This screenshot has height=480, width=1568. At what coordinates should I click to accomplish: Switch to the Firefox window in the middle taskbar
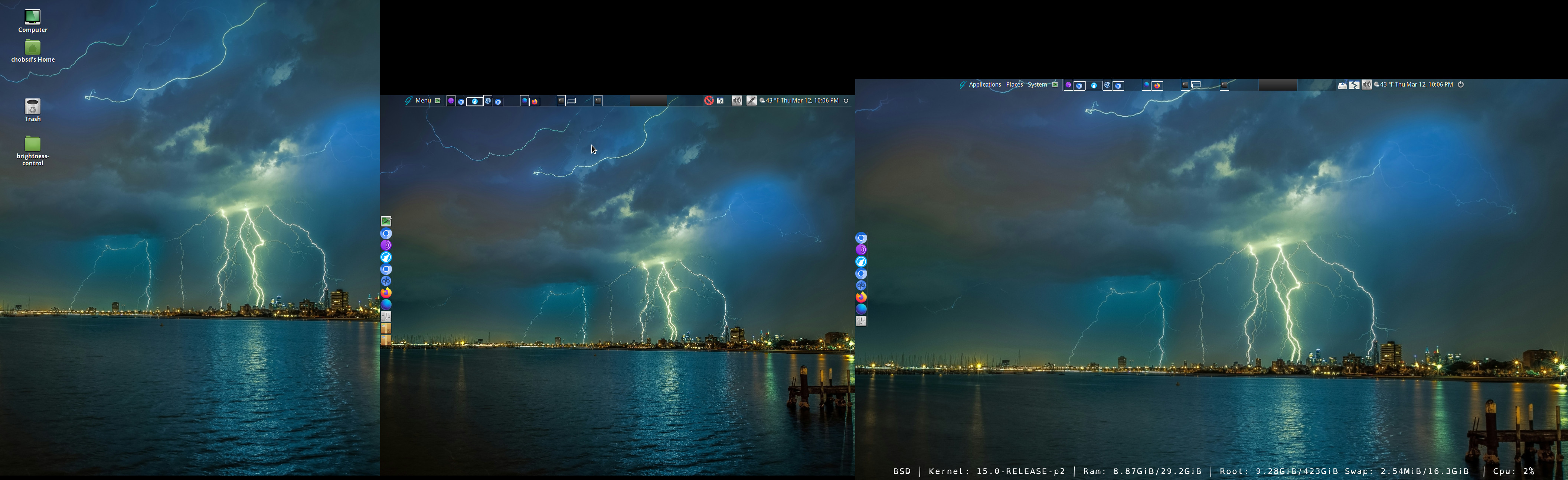pos(535,101)
